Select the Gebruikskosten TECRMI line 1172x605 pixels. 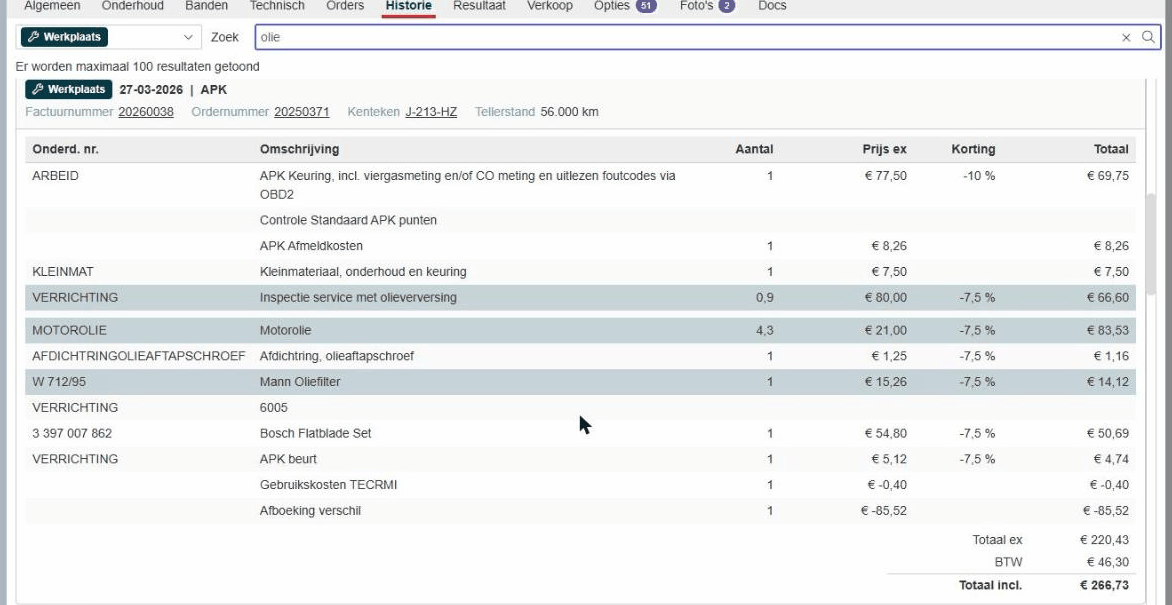pos(580,485)
